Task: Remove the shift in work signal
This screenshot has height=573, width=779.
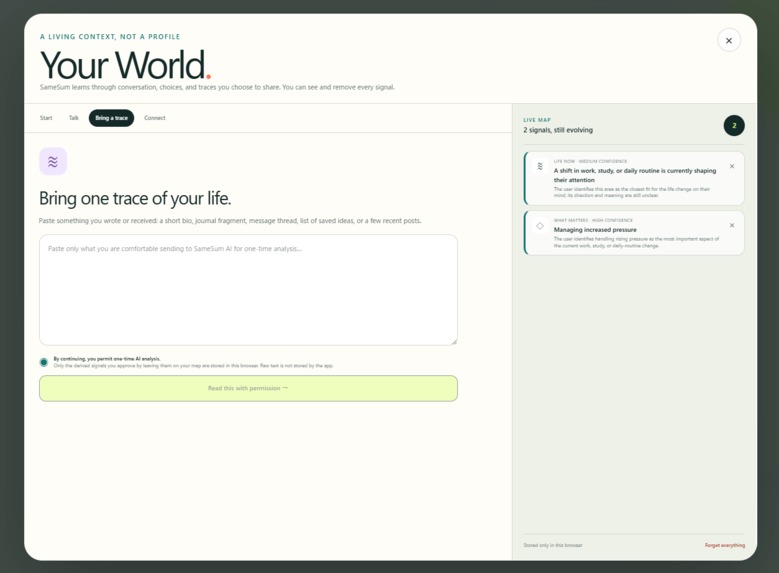Action: pyautogui.click(x=732, y=166)
